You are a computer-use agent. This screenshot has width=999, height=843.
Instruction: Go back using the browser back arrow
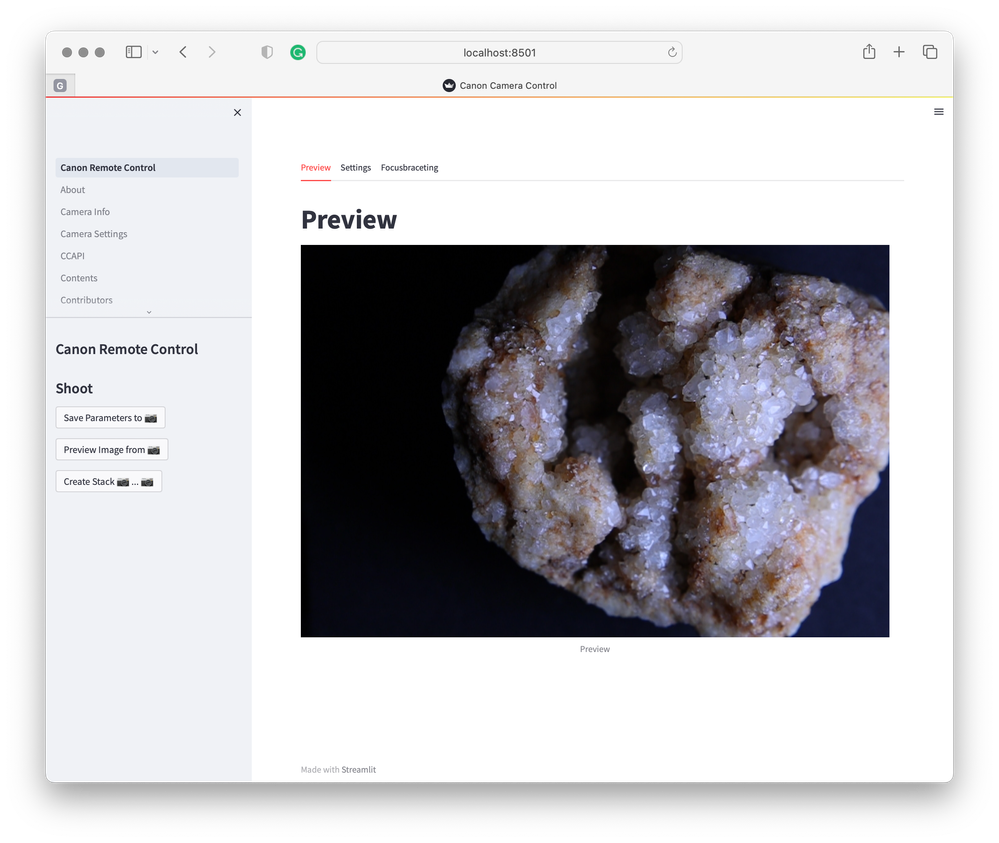pos(183,52)
